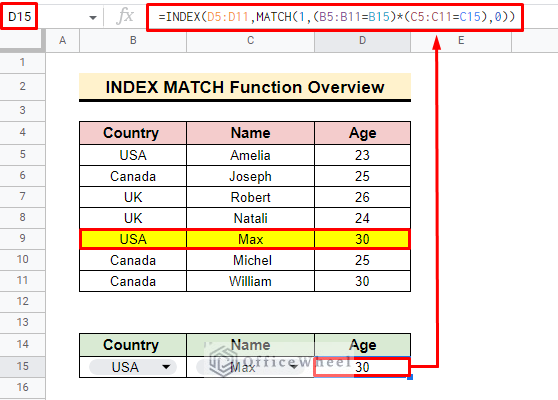Select row 1 header
This screenshot has width=558, height=400.
[22, 62]
